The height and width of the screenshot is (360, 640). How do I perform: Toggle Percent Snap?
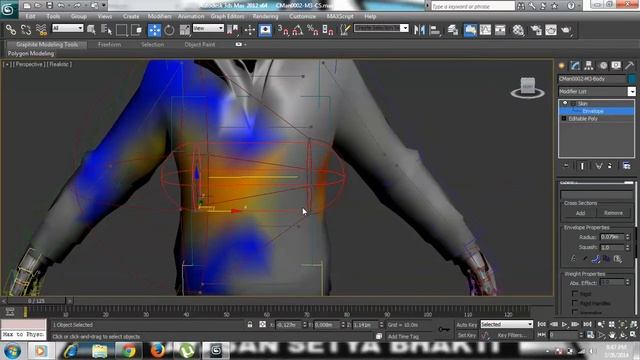tap(313, 30)
